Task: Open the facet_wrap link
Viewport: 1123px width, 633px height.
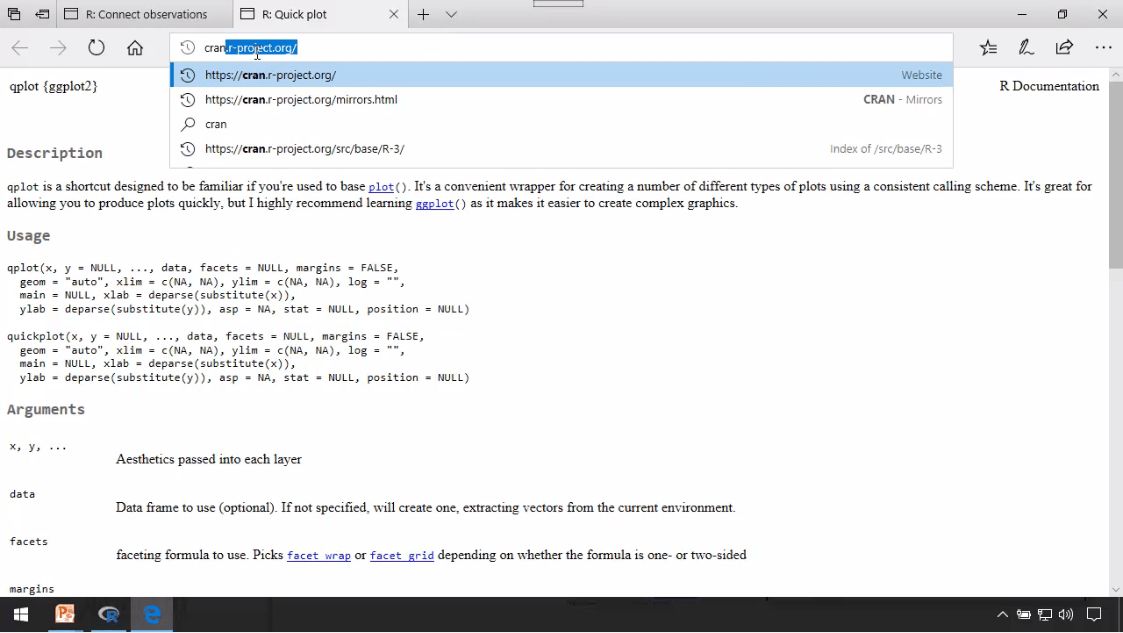Action: (319, 556)
